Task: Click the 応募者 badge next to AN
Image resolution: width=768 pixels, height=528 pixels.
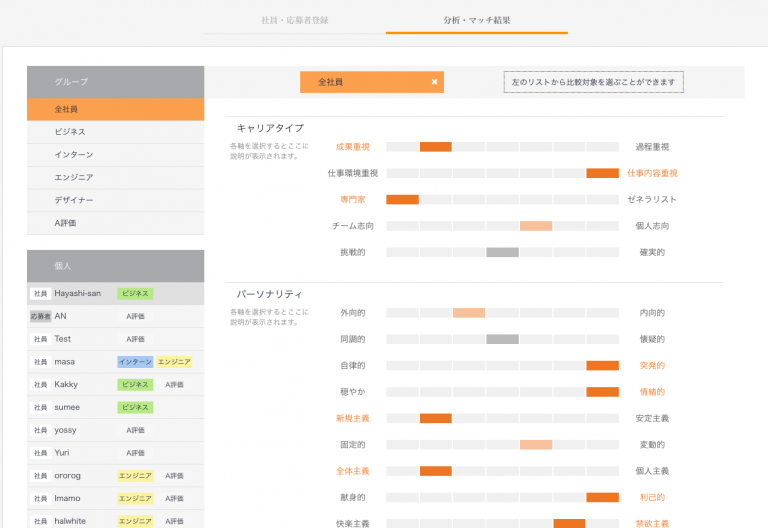Action: [41, 316]
